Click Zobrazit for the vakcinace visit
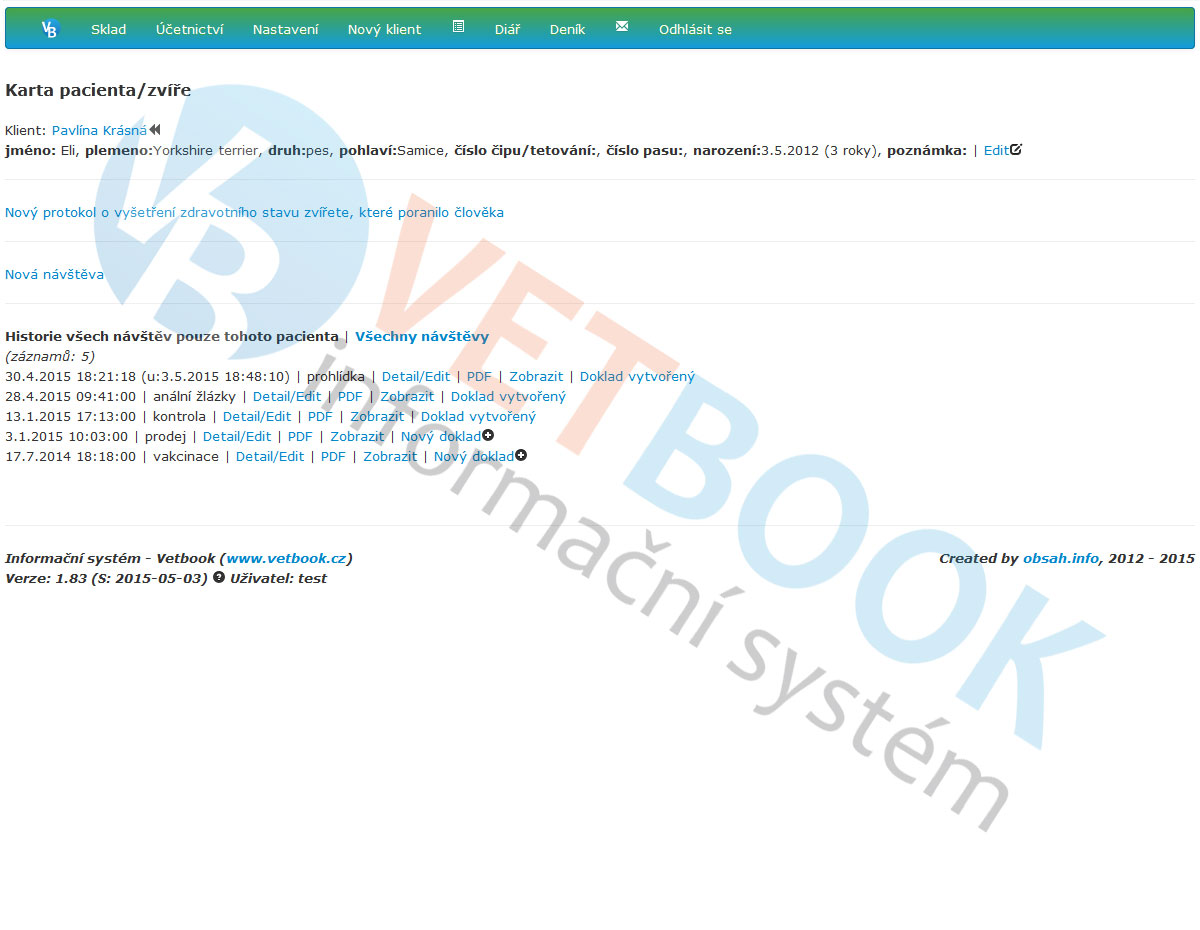Viewport: 1200px width, 930px height. 390,456
